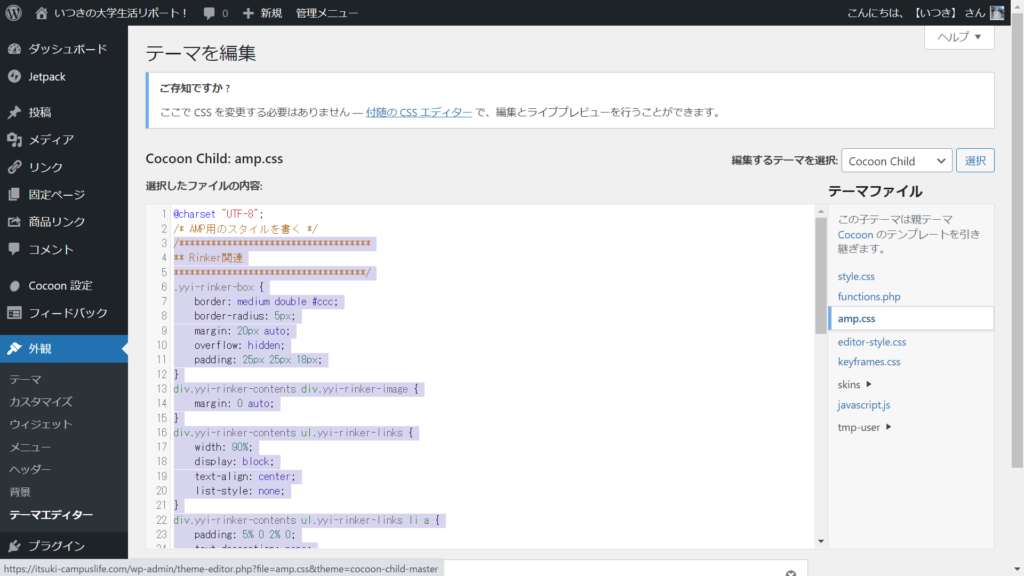Open functions.php from theme files
This screenshot has height=576, width=1024.
(x=869, y=296)
